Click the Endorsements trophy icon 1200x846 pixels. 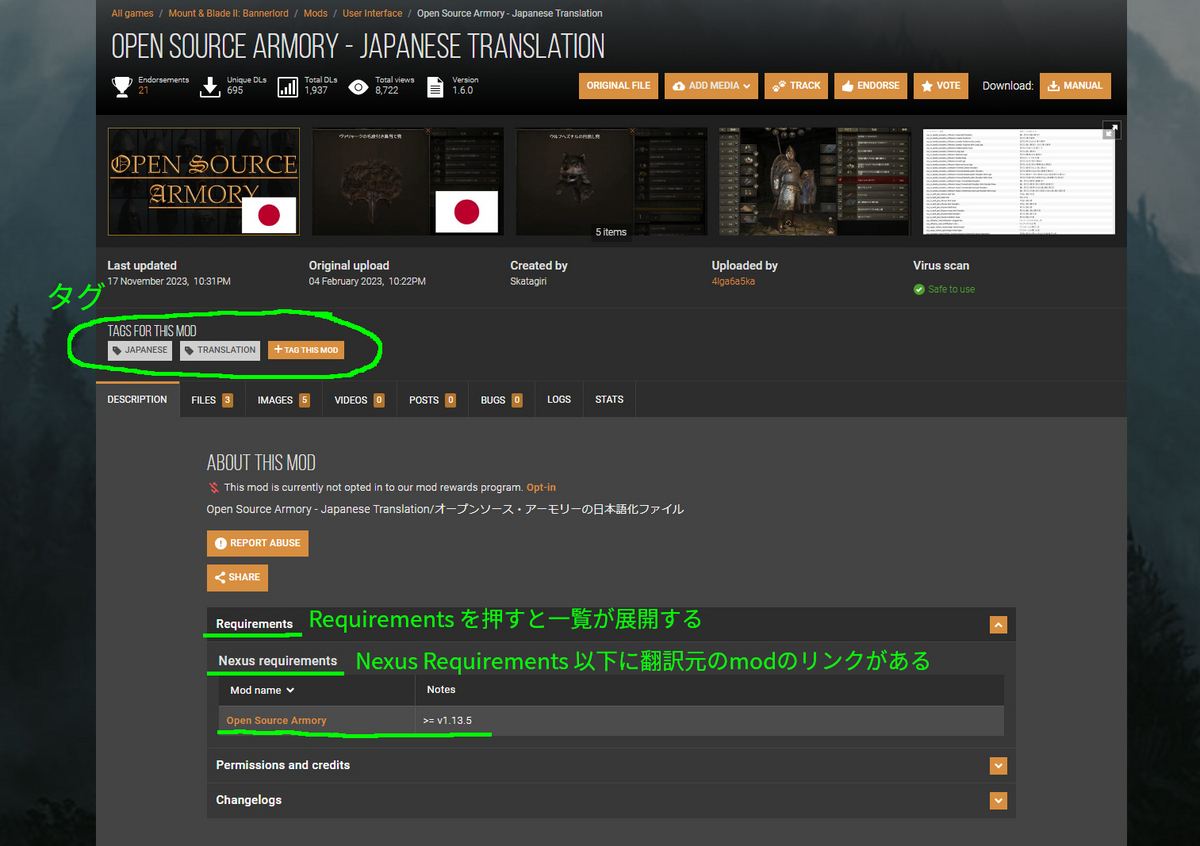[x=124, y=87]
